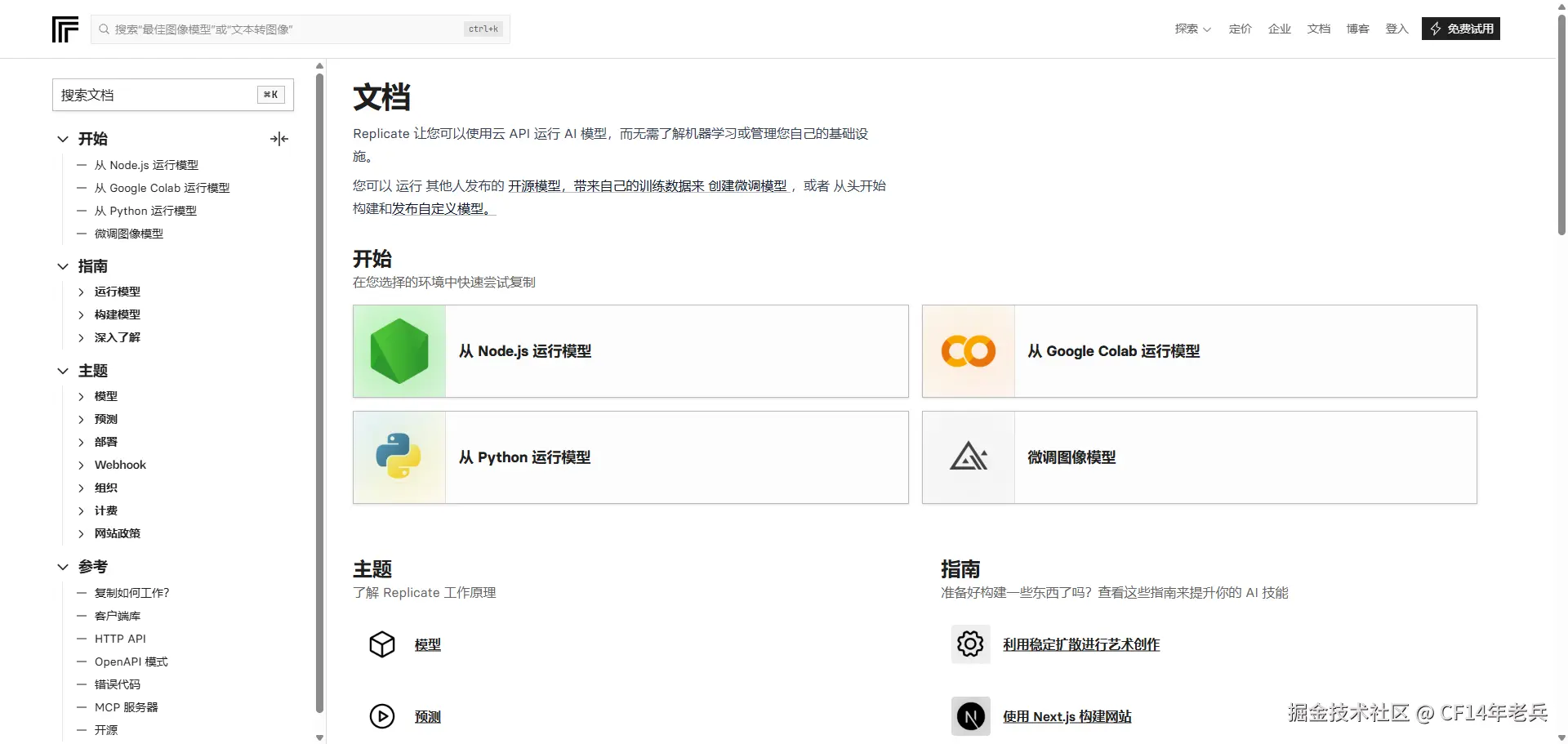The width and height of the screenshot is (1568, 744).
Task: Click the Node.js hexagon icon
Action: (x=399, y=351)
